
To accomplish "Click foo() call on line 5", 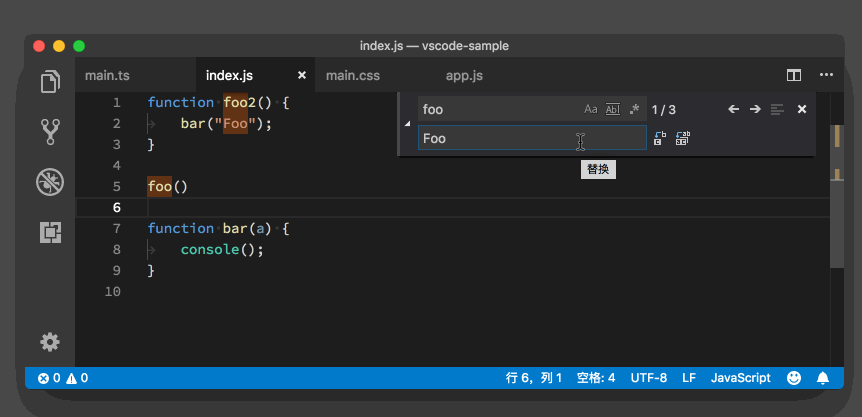I will [x=168, y=187].
